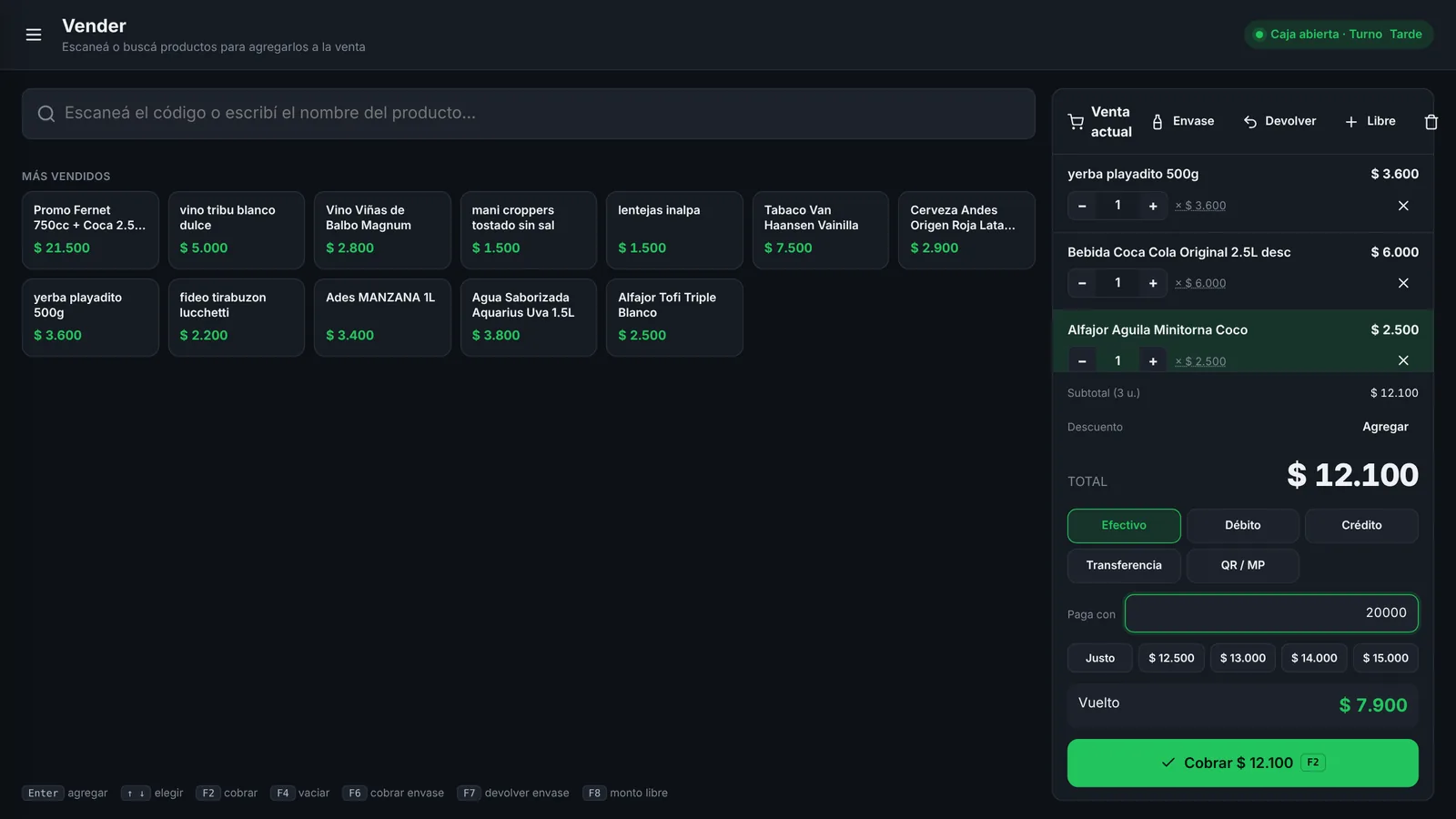Image resolution: width=1456 pixels, height=819 pixels.
Task: Choose the $ 15.000 quick amount
Action: (1385, 658)
